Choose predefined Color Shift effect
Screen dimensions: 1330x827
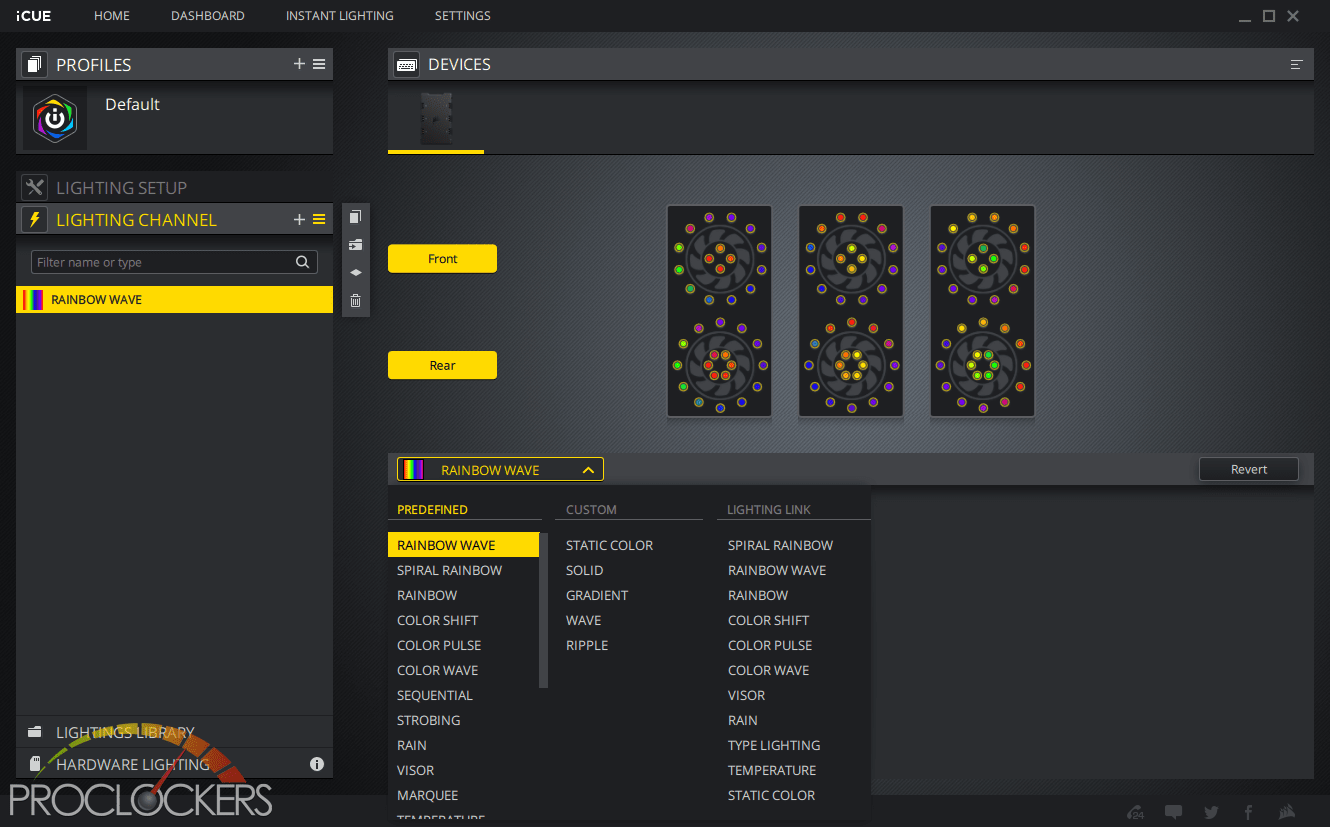pyautogui.click(x=437, y=620)
